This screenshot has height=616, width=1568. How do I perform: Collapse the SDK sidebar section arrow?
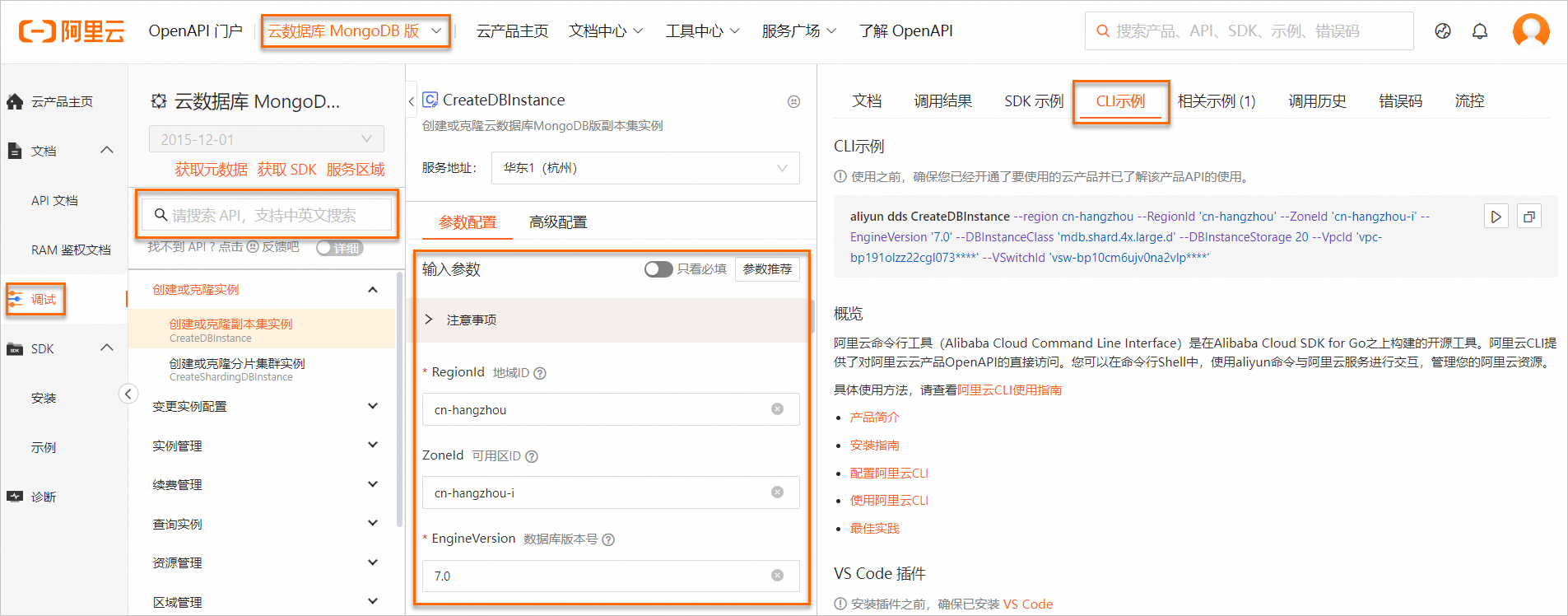point(107,348)
